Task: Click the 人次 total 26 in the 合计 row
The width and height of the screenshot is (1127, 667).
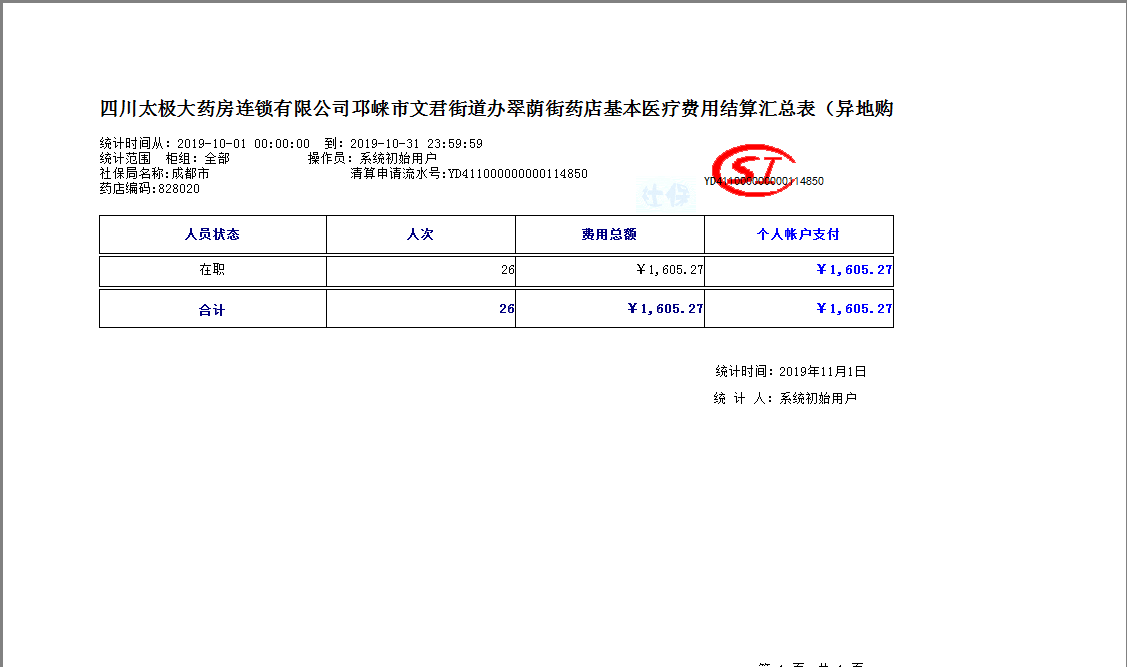Action: pos(507,308)
